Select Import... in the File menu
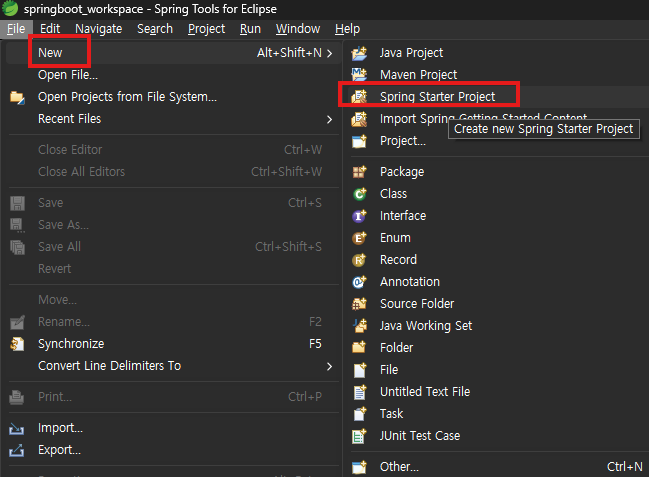Screen dimensions: 649x477 pyautogui.click(x=173, y=428)
